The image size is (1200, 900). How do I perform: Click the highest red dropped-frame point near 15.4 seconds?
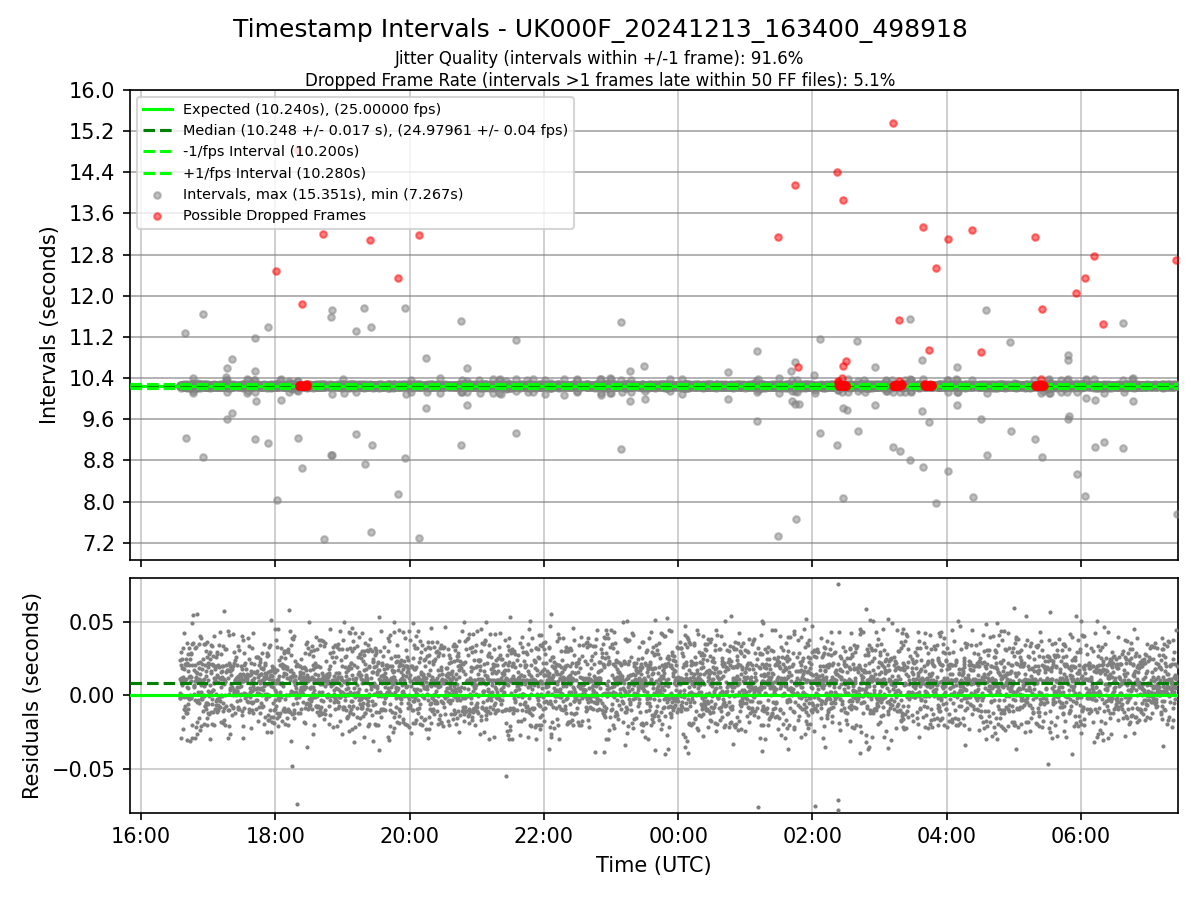click(893, 123)
